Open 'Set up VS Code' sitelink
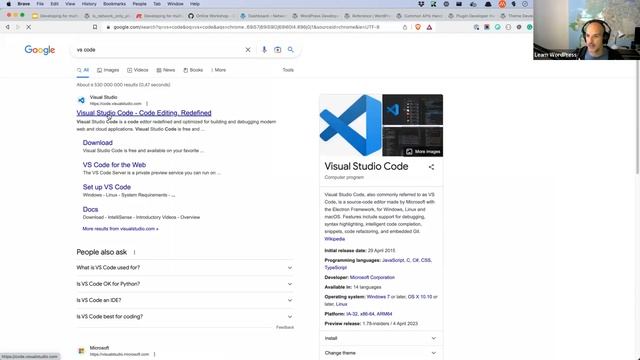 pos(107,187)
